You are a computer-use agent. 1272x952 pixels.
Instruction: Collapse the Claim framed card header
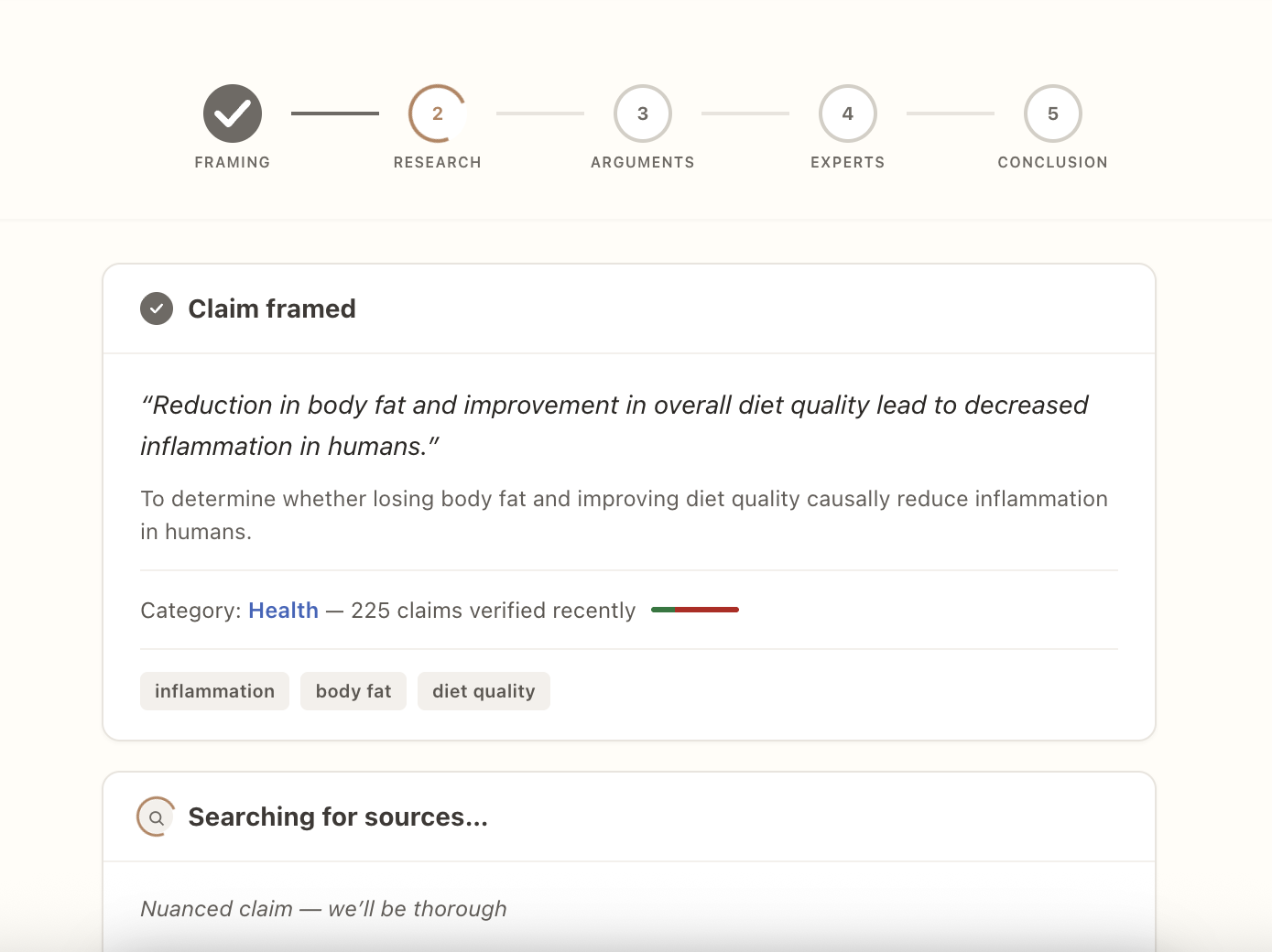(x=271, y=308)
